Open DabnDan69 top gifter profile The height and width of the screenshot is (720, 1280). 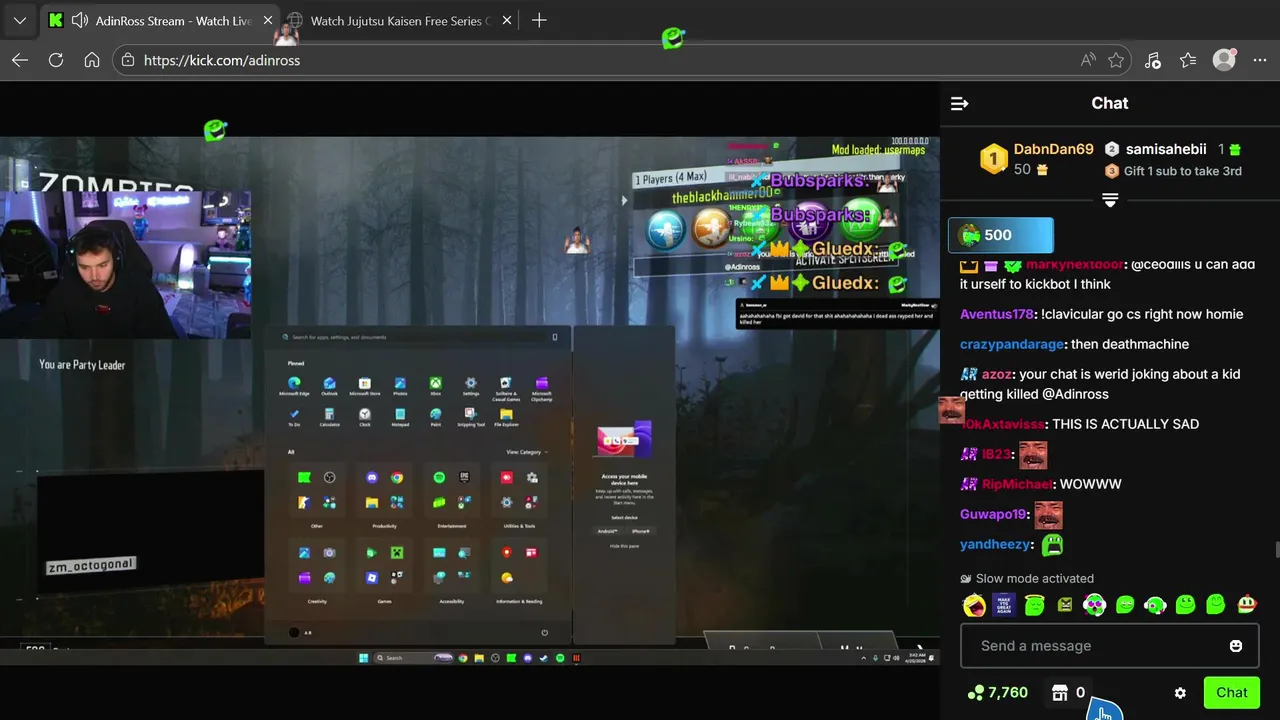(x=1053, y=149)
